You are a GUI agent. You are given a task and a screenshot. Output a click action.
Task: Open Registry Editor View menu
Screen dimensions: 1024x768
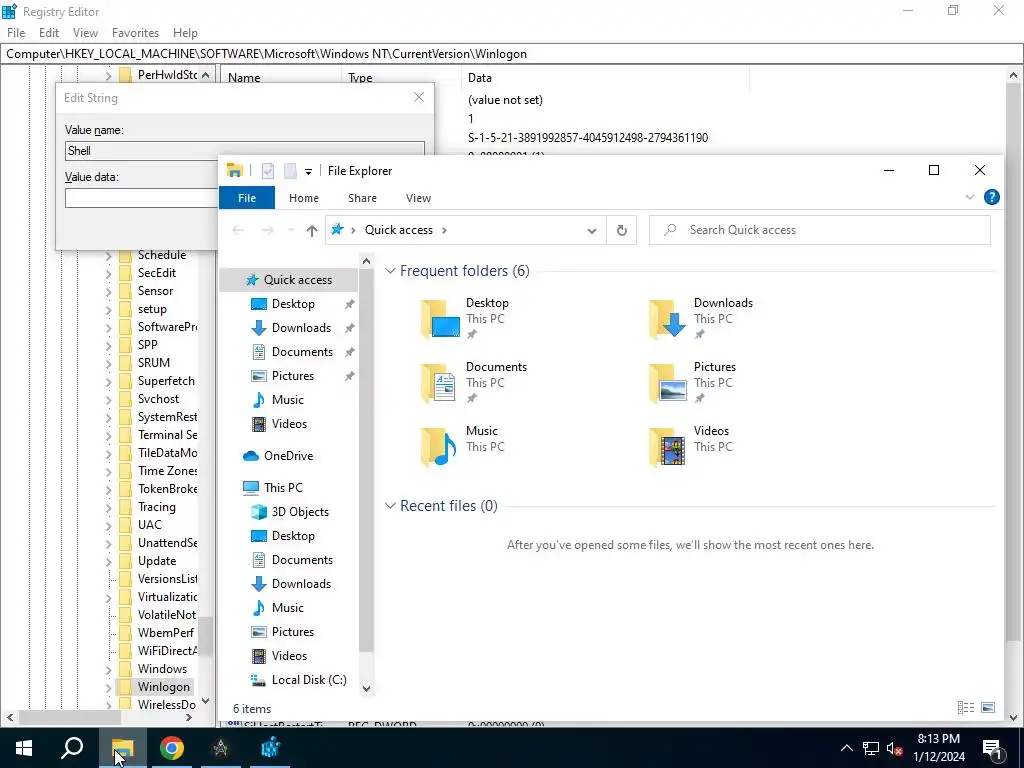point(85,33)
